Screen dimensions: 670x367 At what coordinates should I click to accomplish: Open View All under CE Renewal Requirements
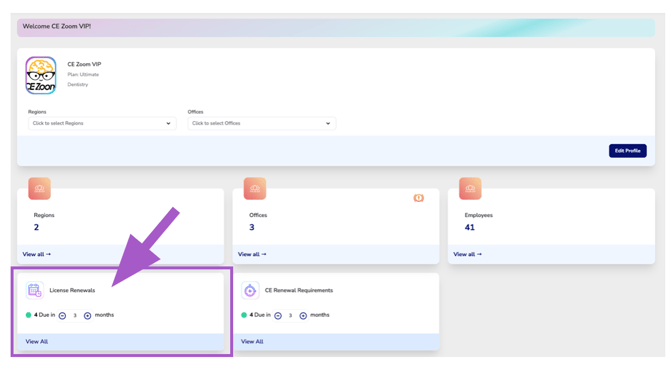[x=252, y=342]
